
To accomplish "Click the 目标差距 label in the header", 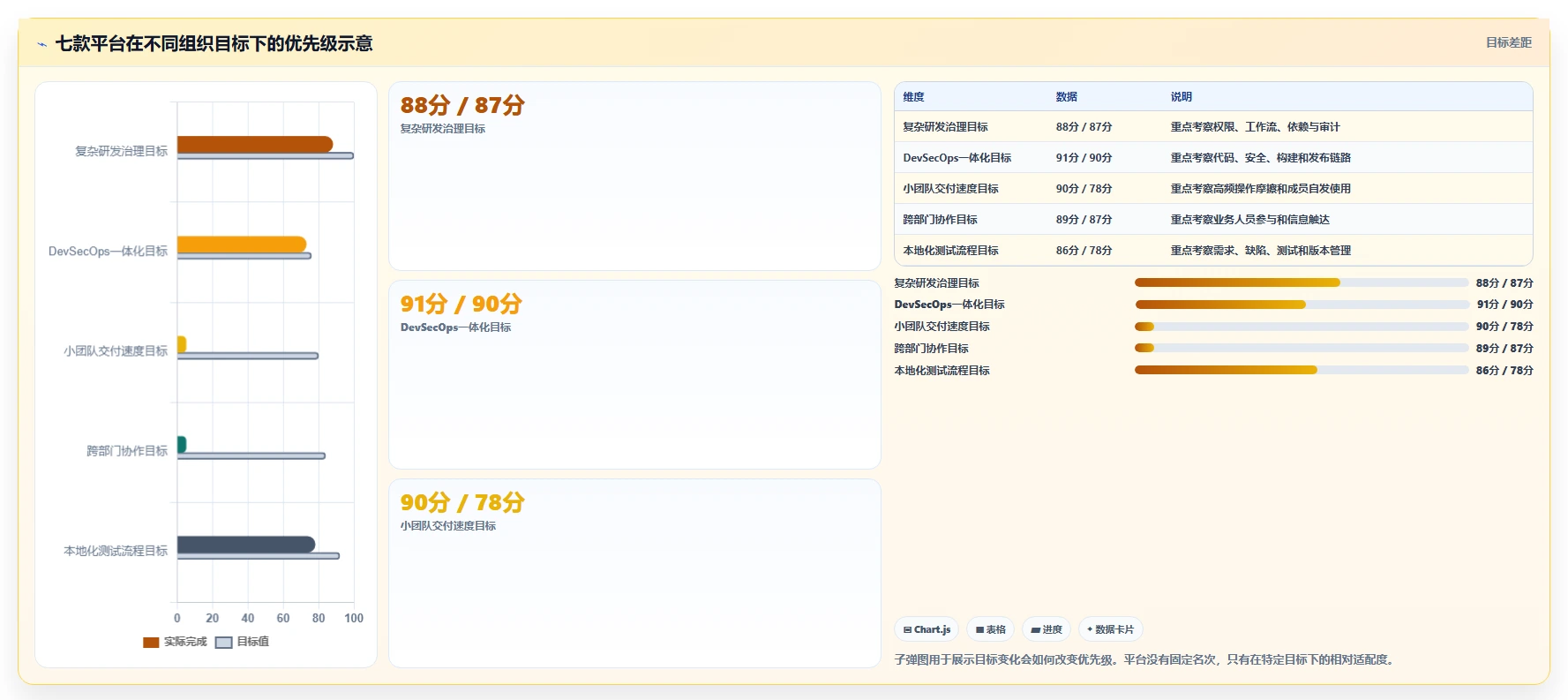I will [1508, 42].
